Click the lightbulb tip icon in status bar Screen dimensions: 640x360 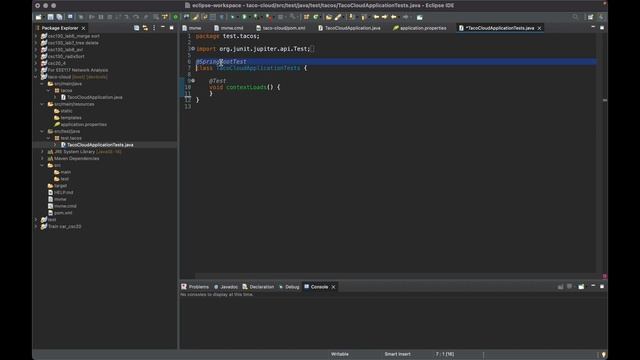604,354
